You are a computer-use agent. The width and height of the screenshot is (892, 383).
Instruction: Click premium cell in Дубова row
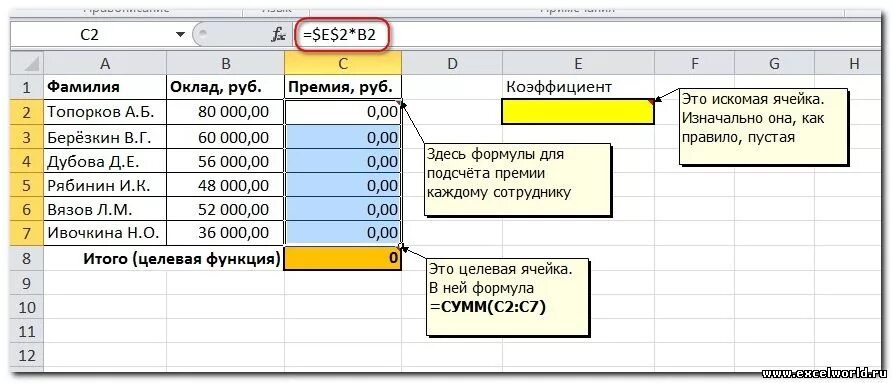coord(343,161)
